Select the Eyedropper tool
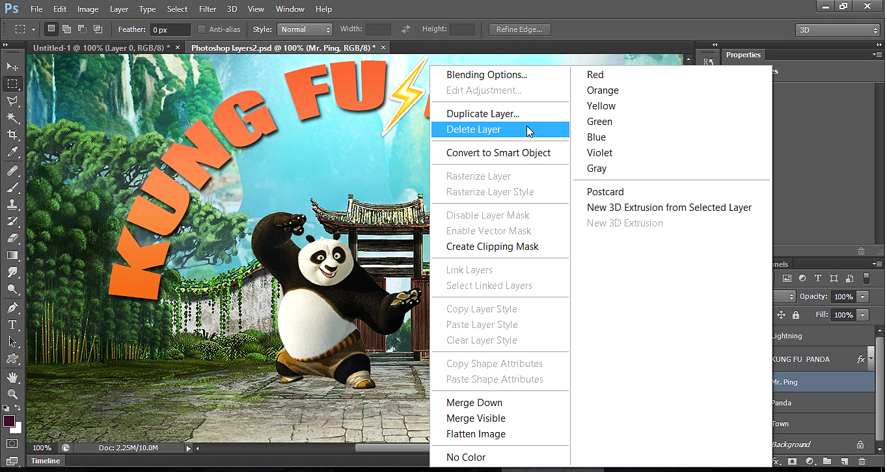Image resolution: width=887 pixels, height=473 pixels. coord(12,152)
